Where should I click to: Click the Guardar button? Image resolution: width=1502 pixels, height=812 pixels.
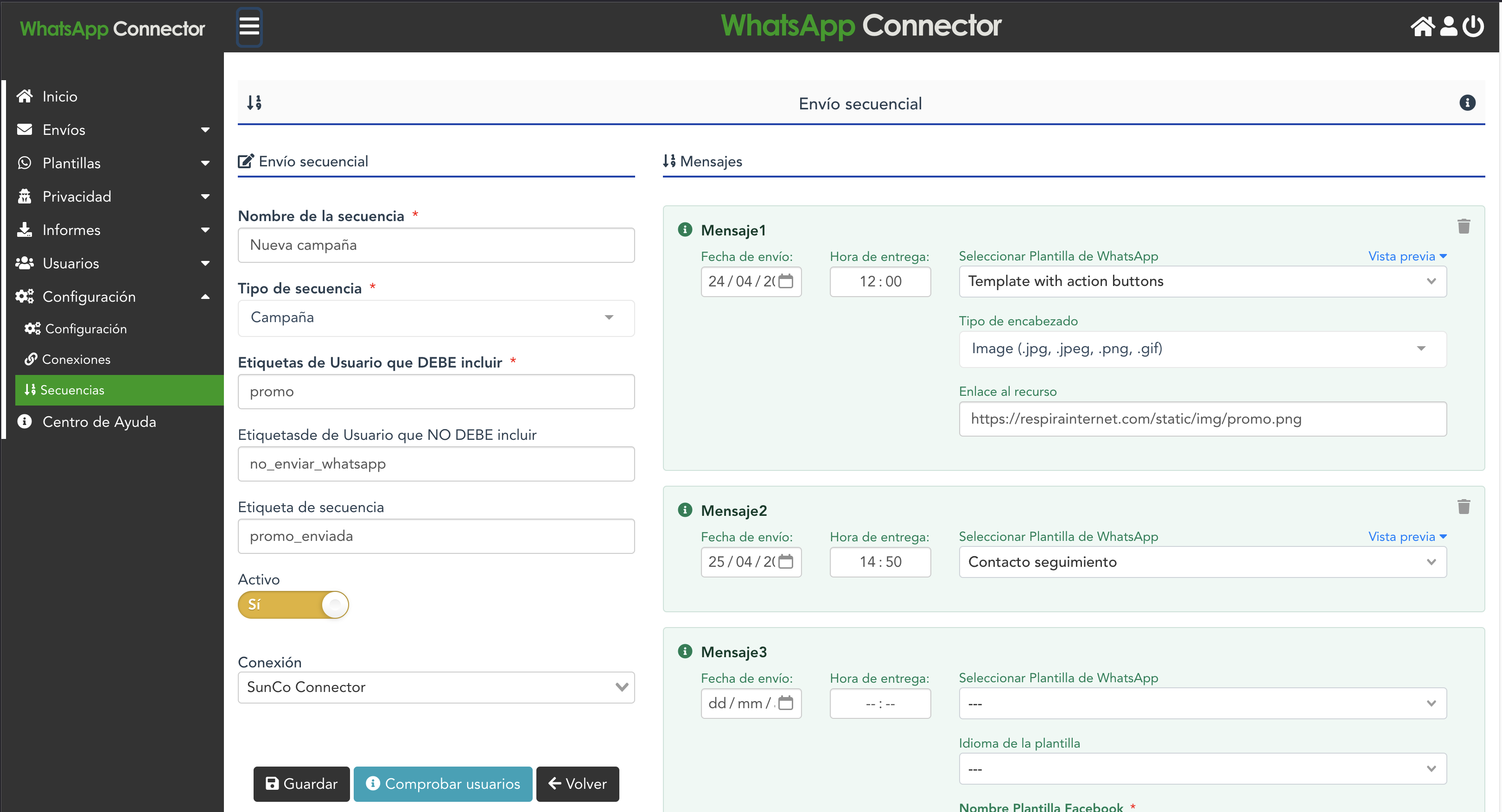coord(301,783)
